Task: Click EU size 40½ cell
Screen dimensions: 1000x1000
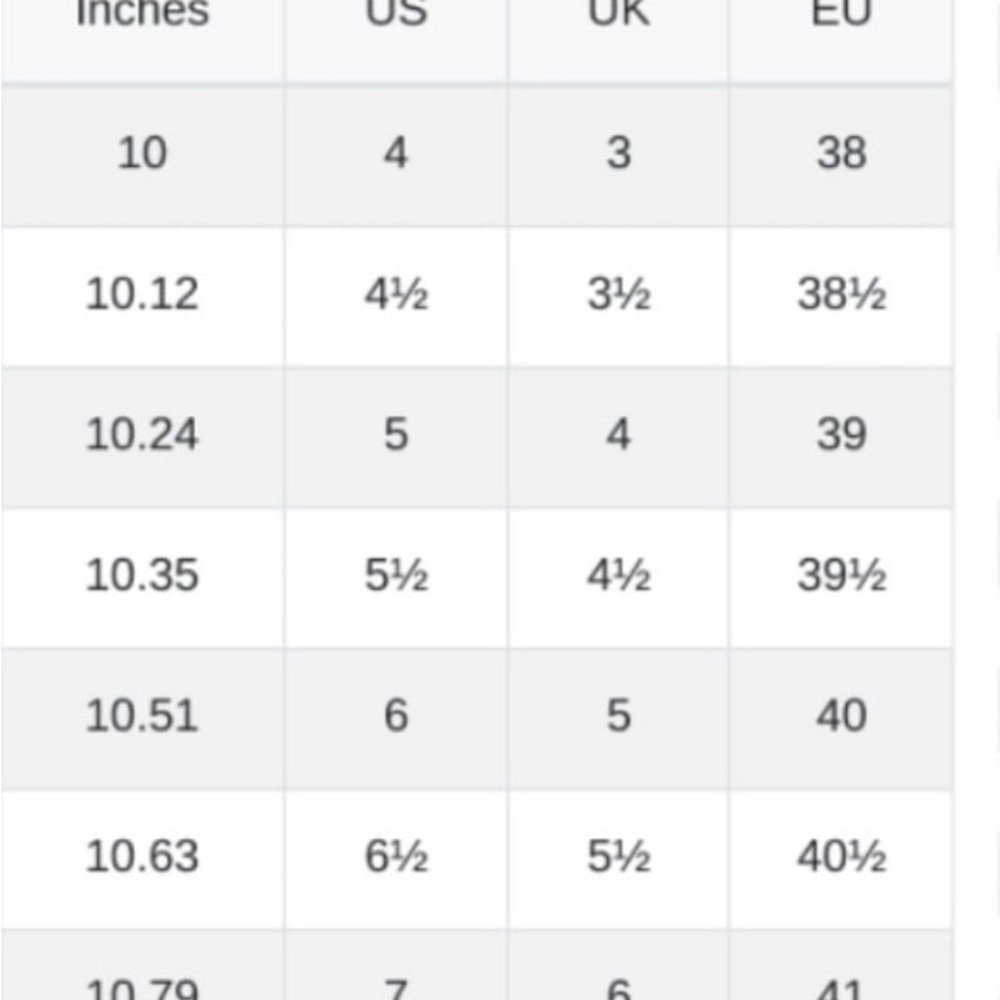Action: 841,857
